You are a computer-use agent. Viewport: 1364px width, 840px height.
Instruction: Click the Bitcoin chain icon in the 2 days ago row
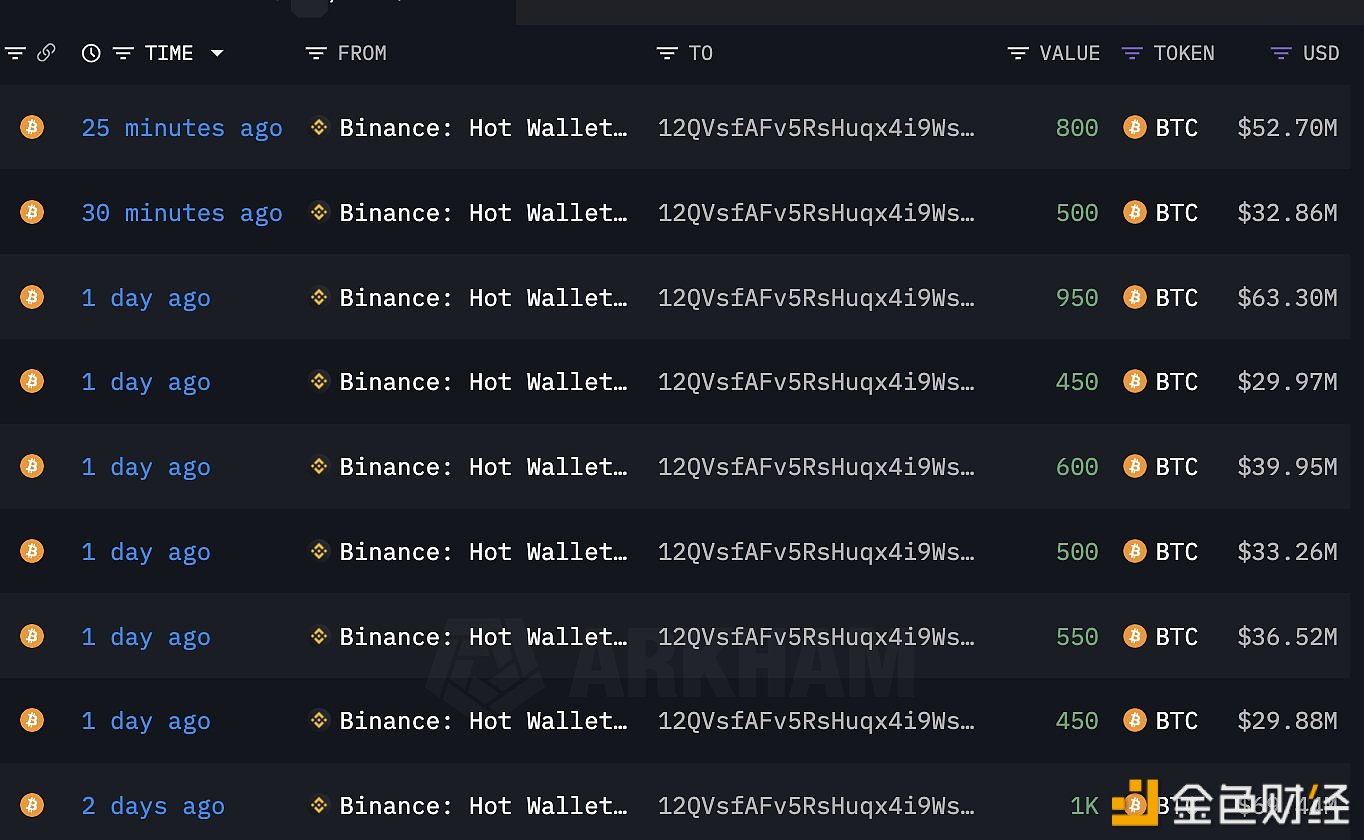(x=32, y=805)
